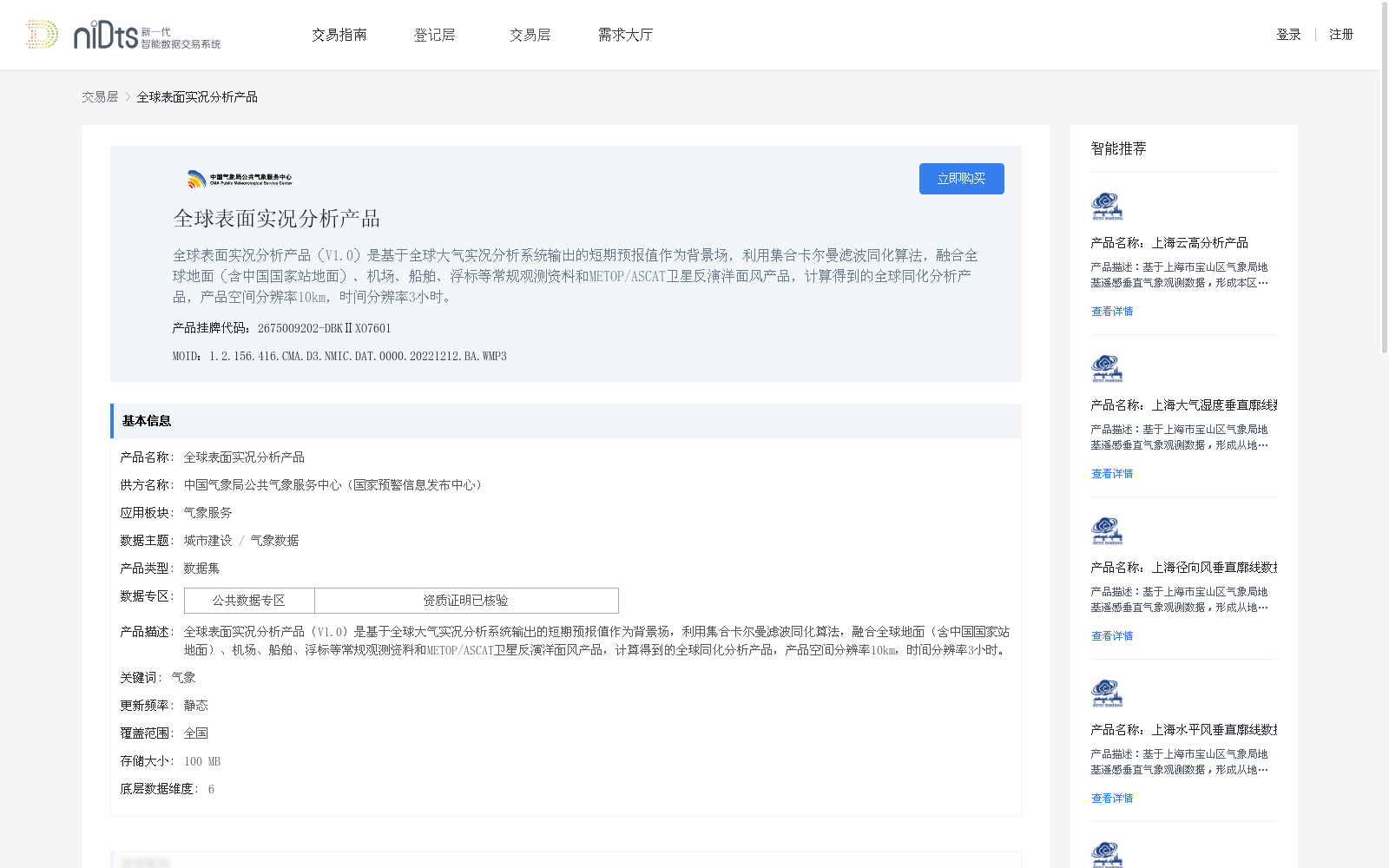Image resolution: width=1389 pixels, height=868 pixels.
Task: Click the 气象数据 data theme
Action: tap(274, 541)
